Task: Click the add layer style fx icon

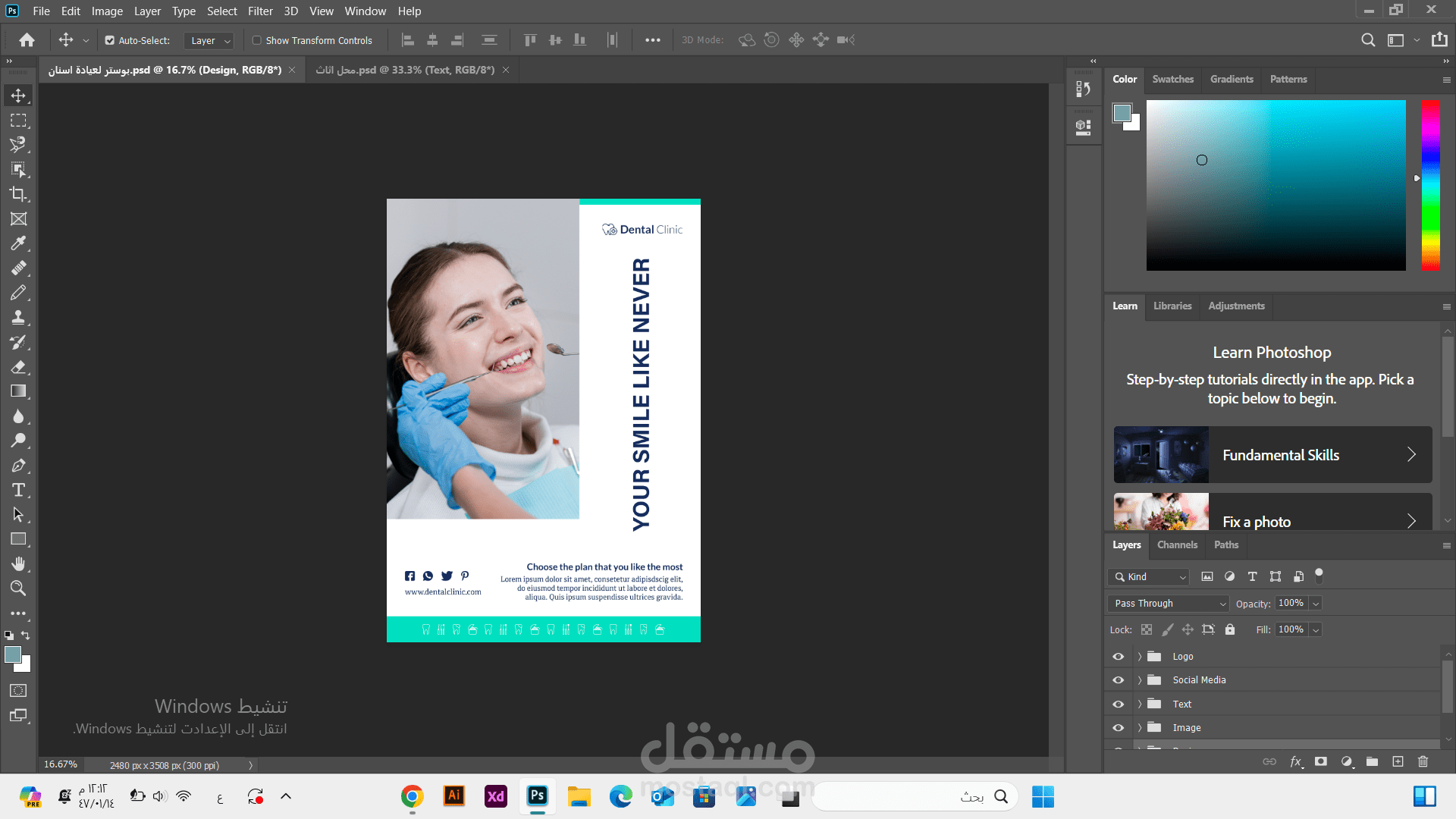Action: pyautogui.click(x=1296, y=761)
